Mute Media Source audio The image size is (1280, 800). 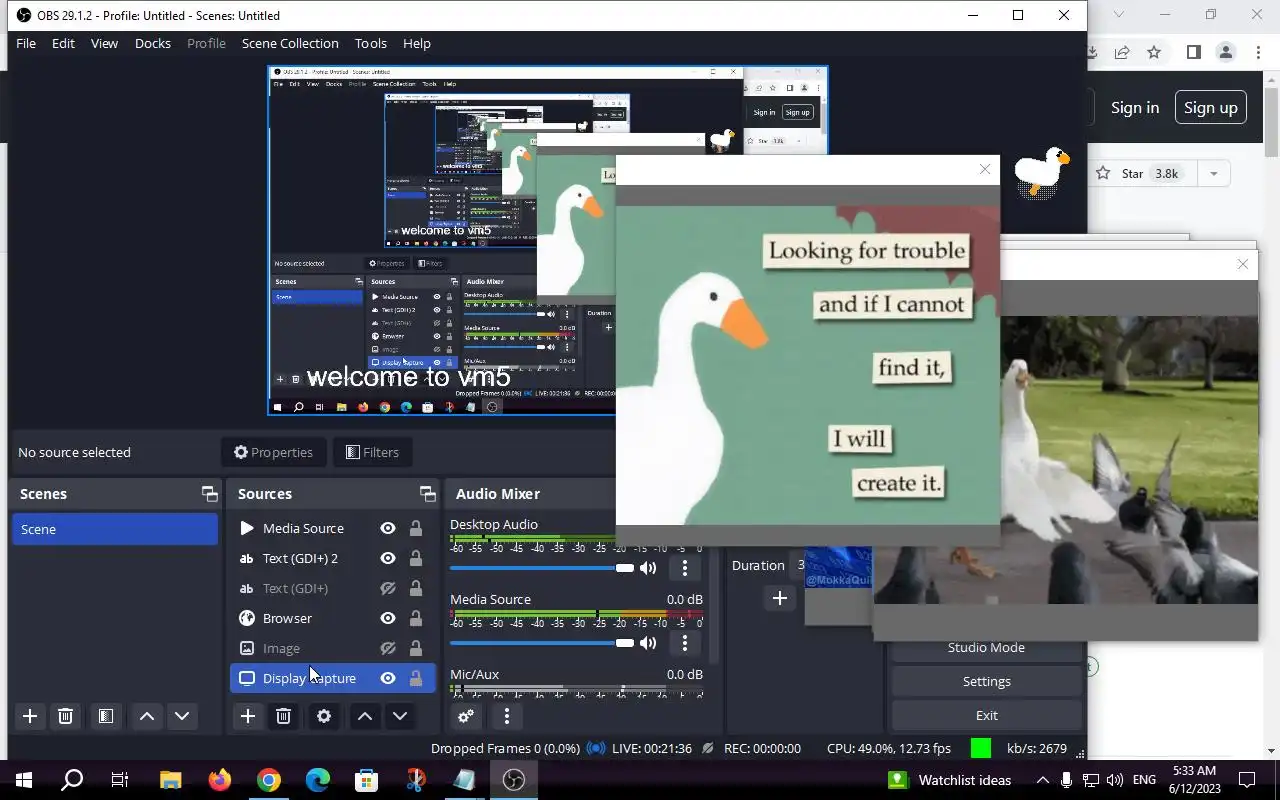click(x=649, y=643)
